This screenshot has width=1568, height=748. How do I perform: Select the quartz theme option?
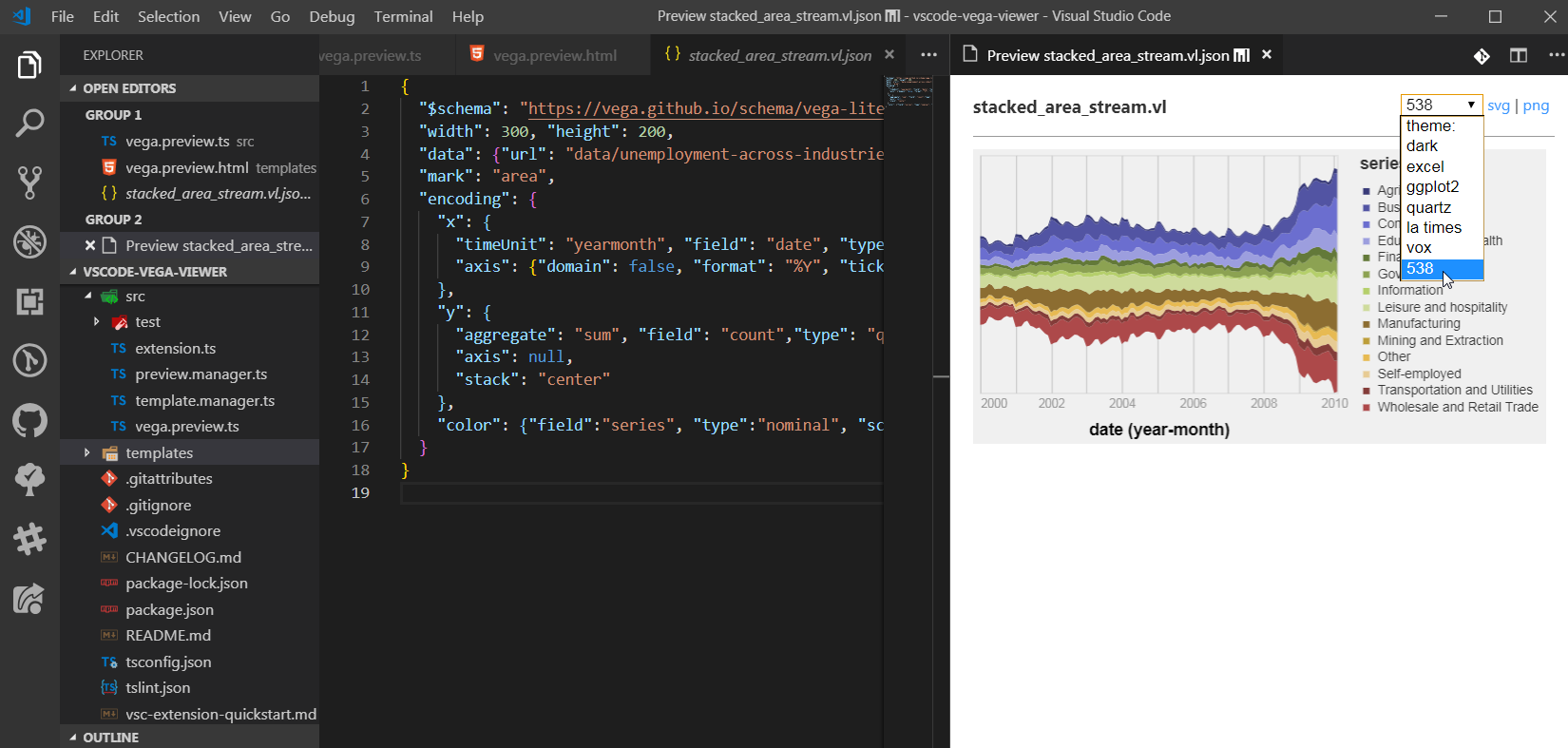(x=1442, y=207)
